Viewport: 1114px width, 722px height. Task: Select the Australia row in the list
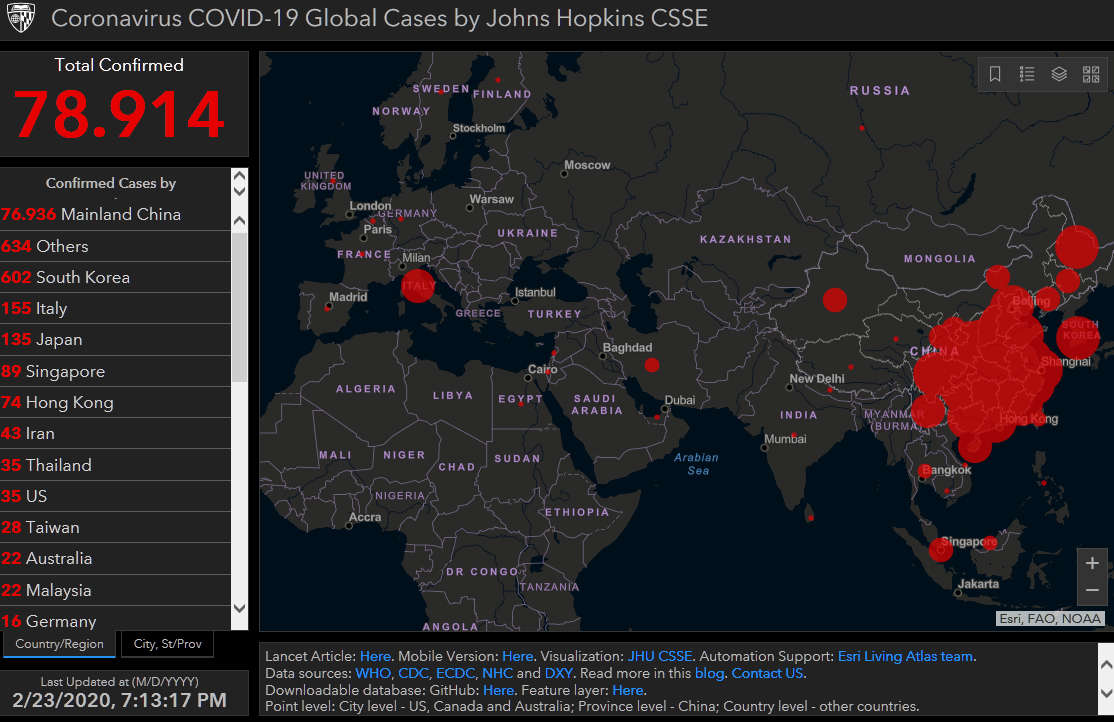(116, 559)
